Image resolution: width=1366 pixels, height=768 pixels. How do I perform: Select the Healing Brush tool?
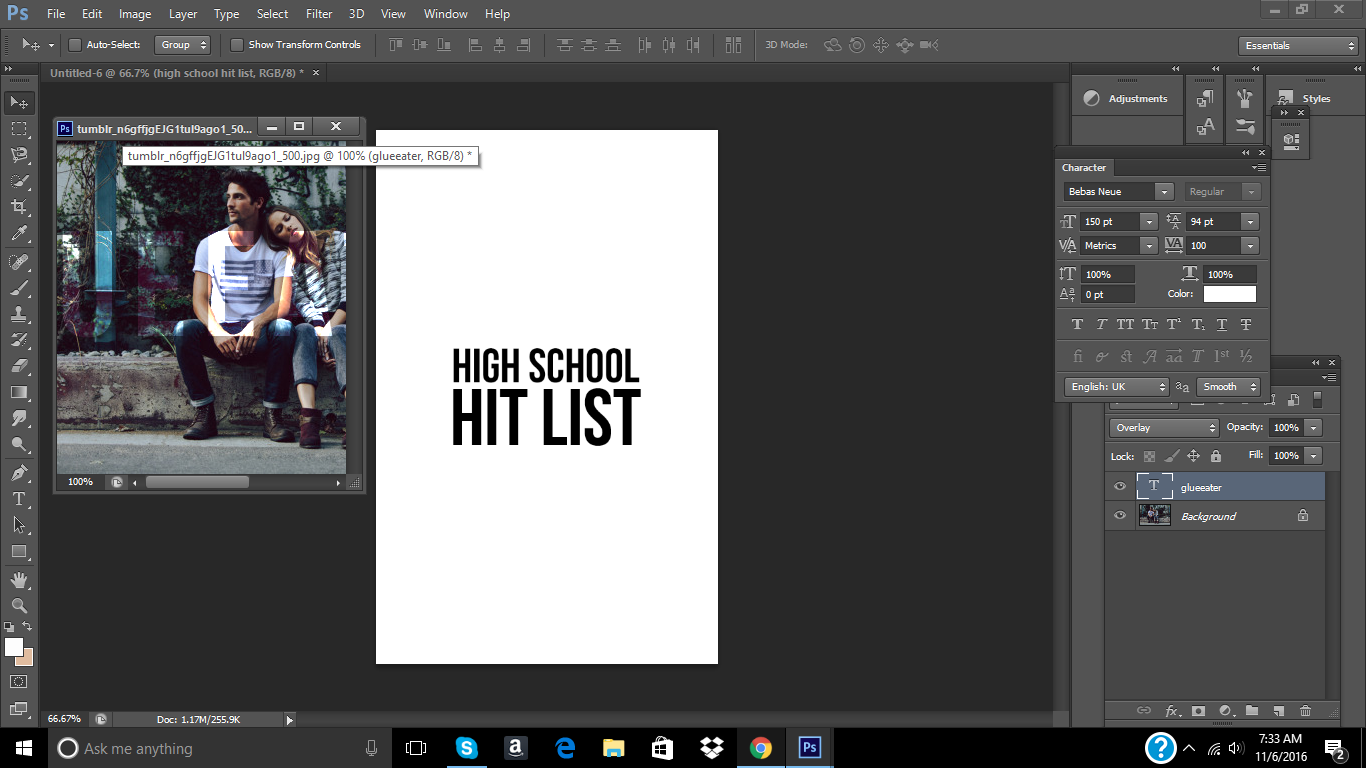tap(19, 262)
